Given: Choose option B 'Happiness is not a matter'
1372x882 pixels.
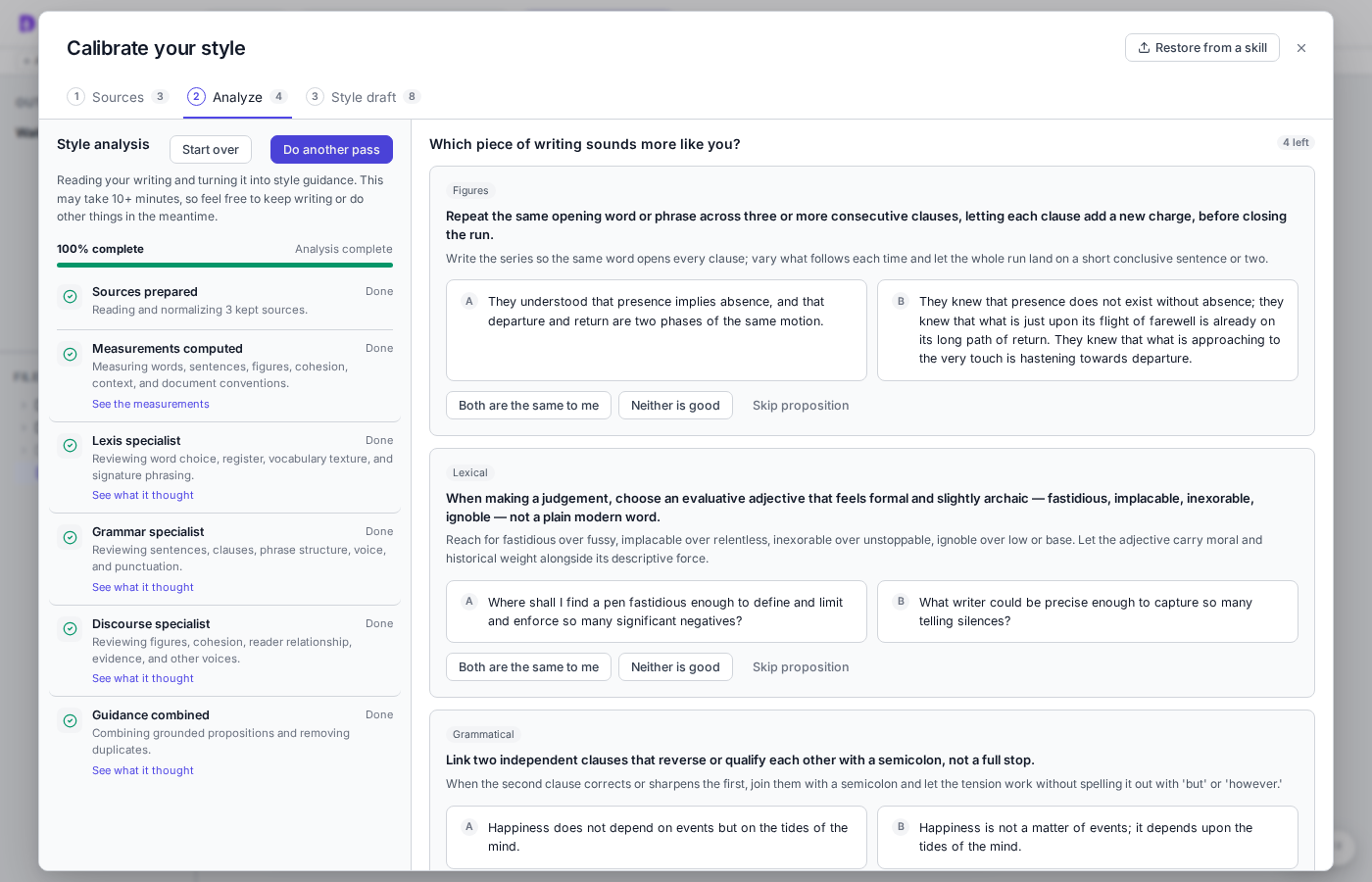Looking at the screenshot, I should (1088, 837).
